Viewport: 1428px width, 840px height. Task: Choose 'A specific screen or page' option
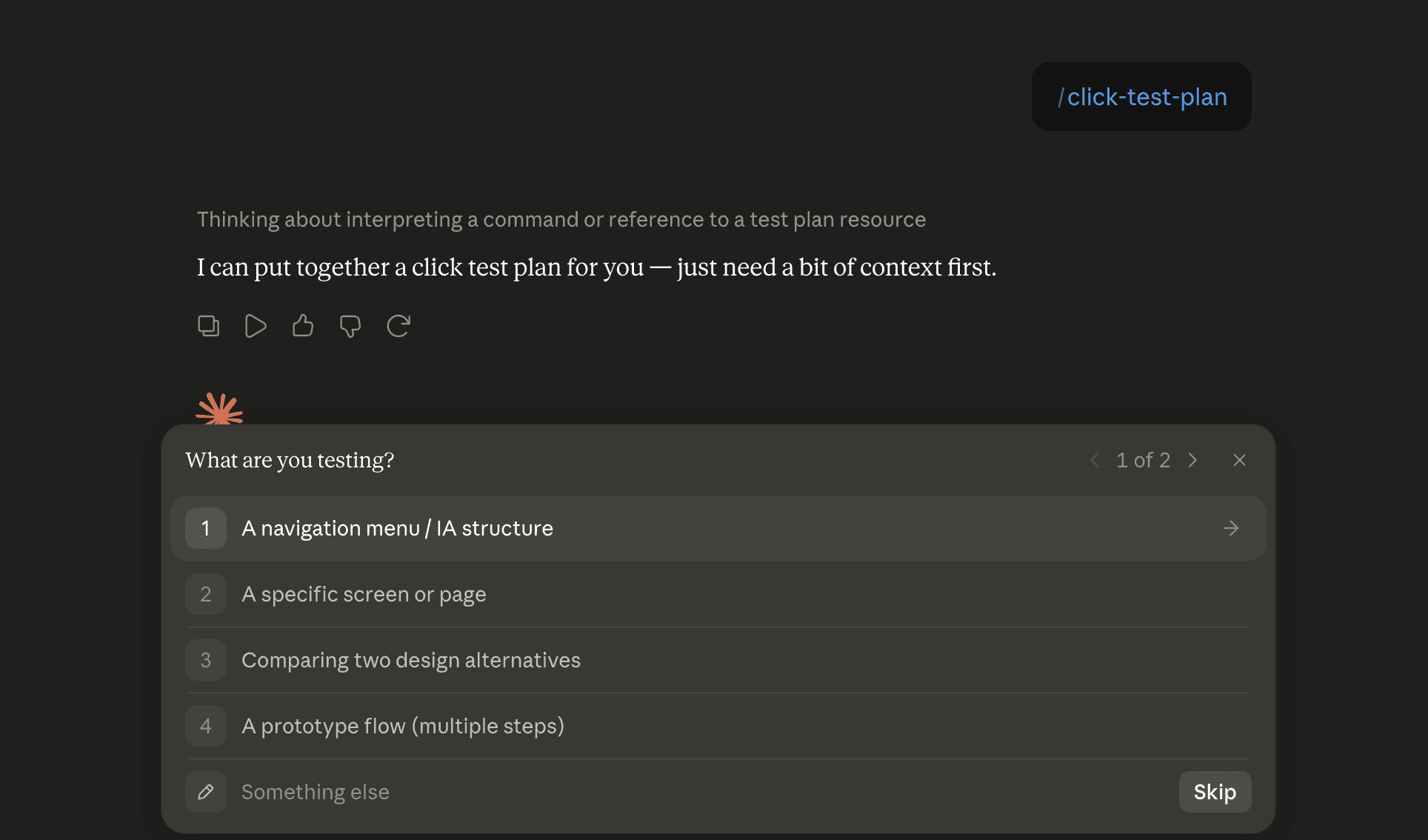(x=718, y=594)
